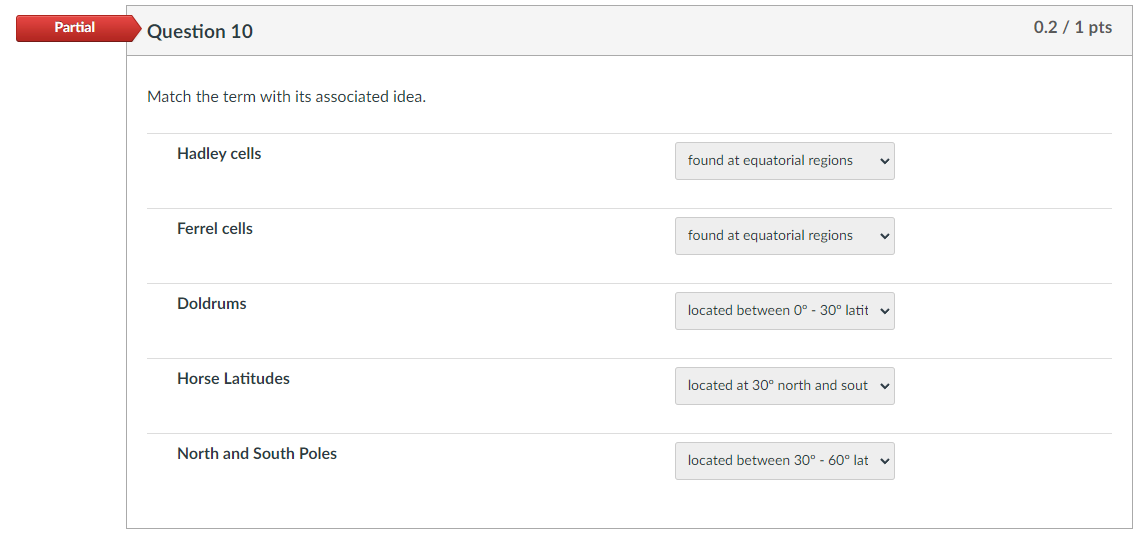
Task: Click the Ferrel cells term label
Action: [x=215, y=229]
